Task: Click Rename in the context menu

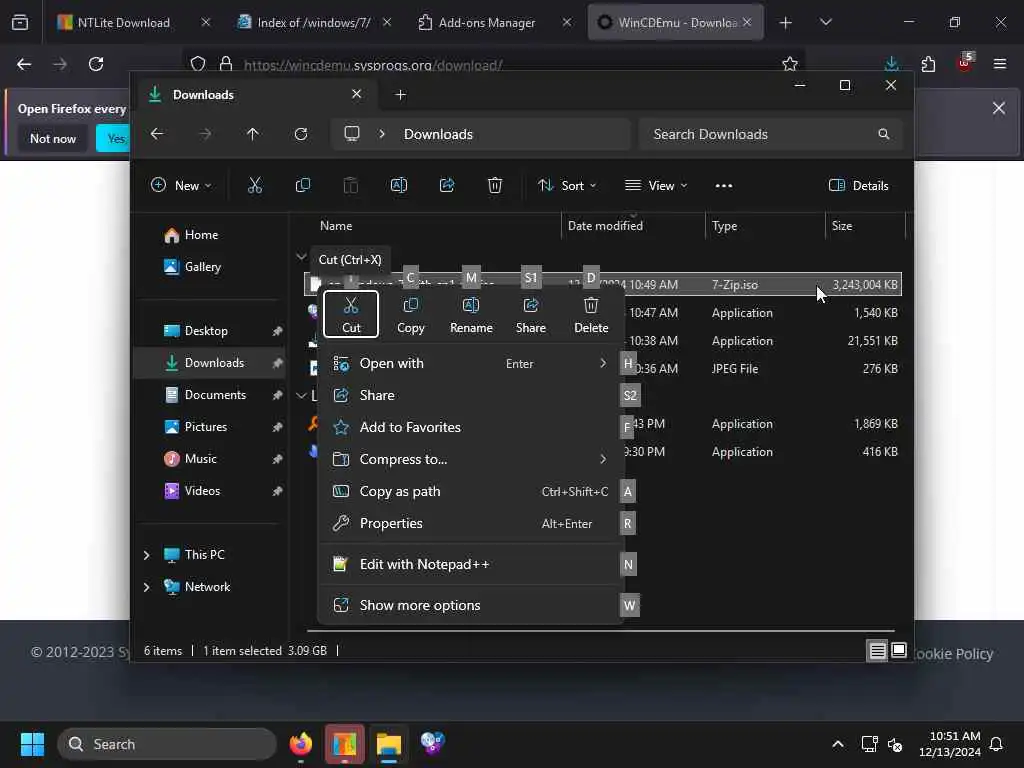Action: [471, 315]
